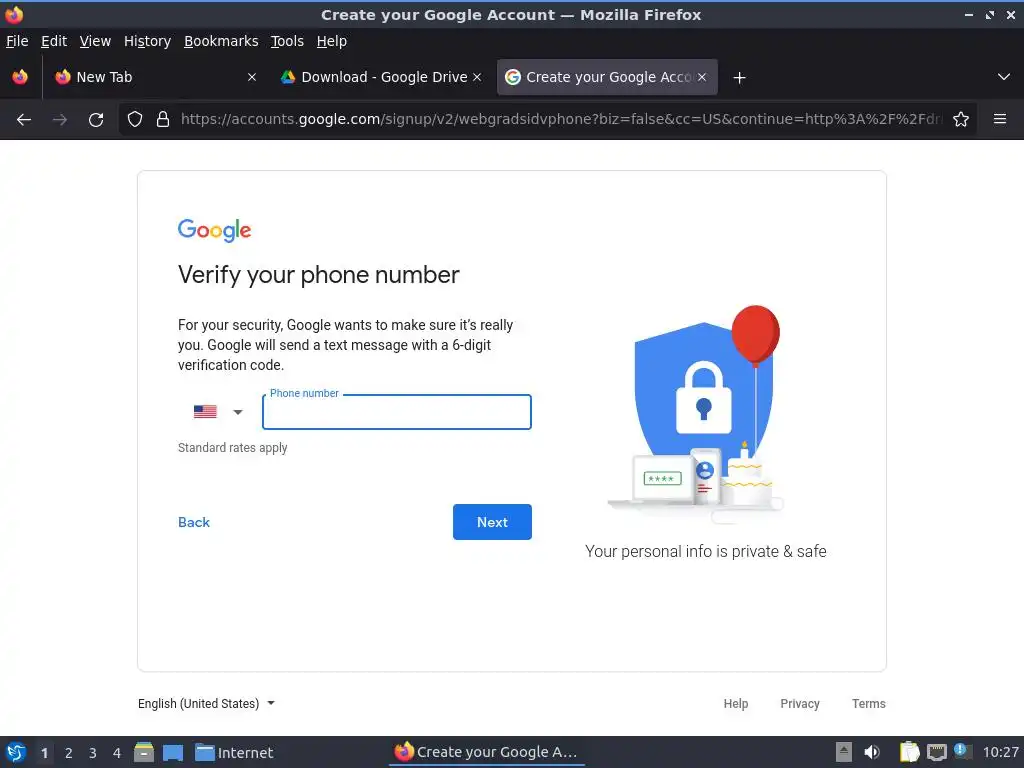Open the File menu

click(17, 41)
